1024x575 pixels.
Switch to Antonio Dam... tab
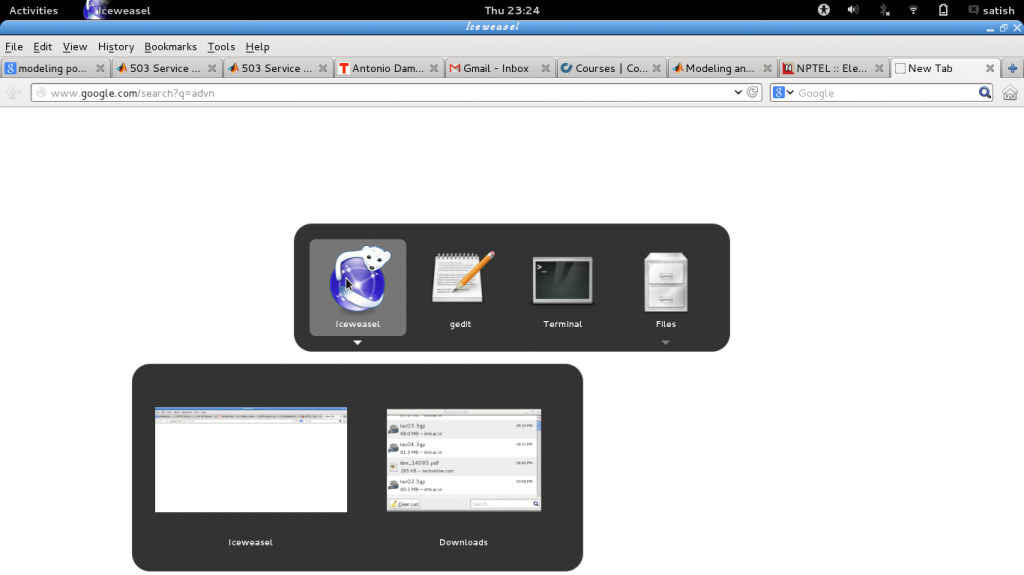[388, 68]
